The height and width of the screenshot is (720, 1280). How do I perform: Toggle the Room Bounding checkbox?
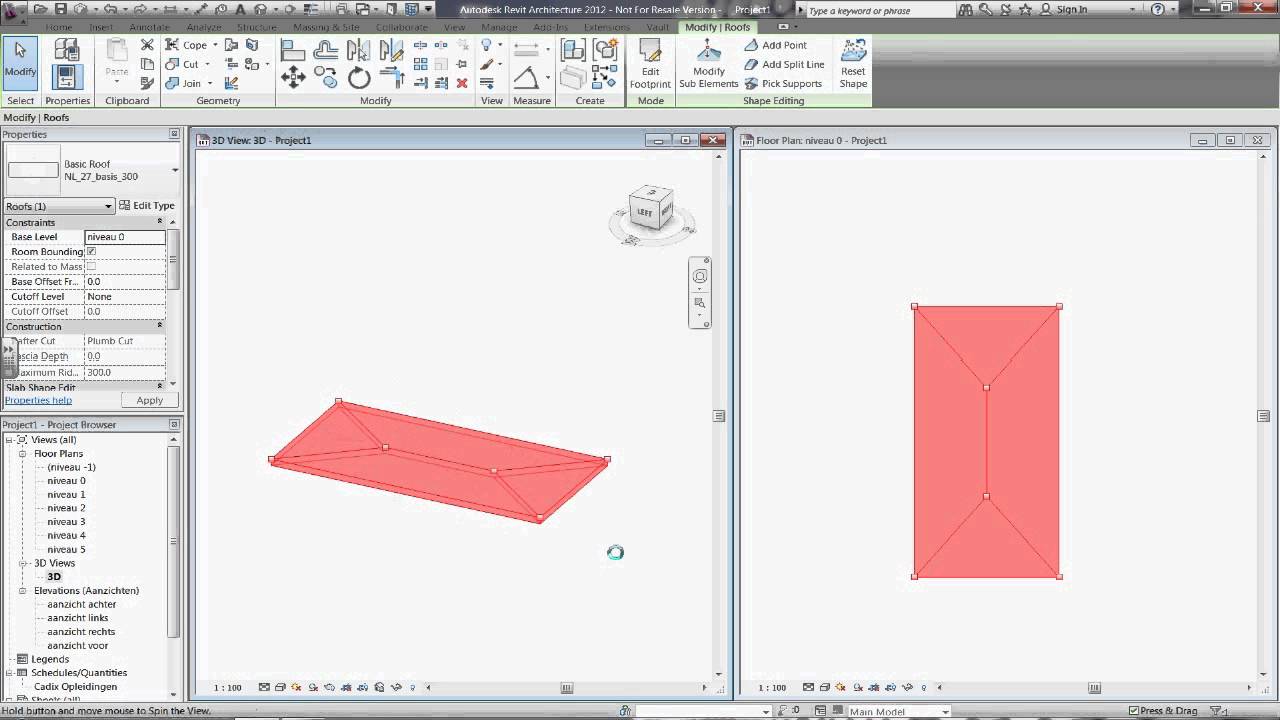91,252
